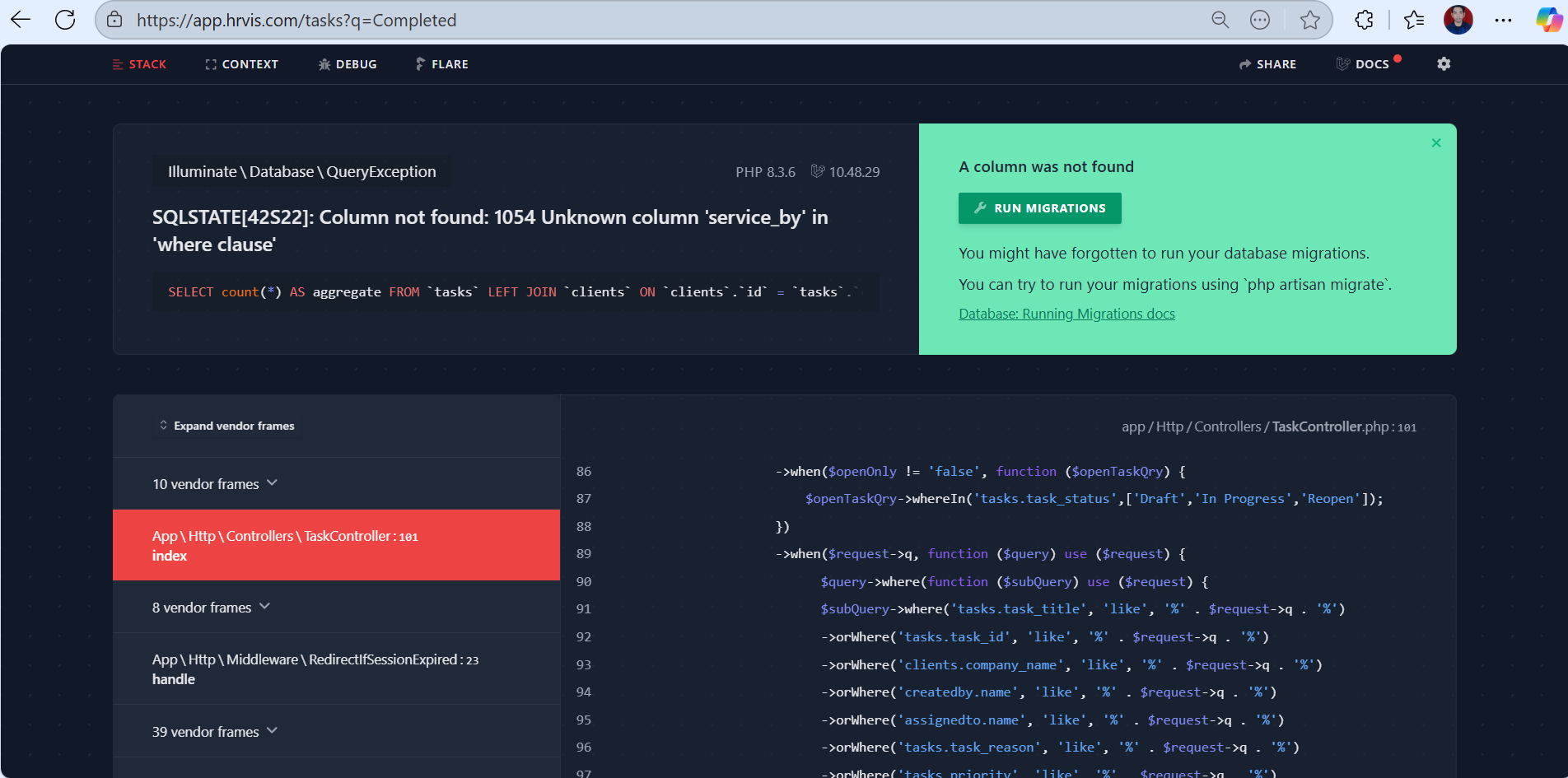Screen dimensions: 1568x778
Task: Expand vendor frames toggle
Action: 226,426
